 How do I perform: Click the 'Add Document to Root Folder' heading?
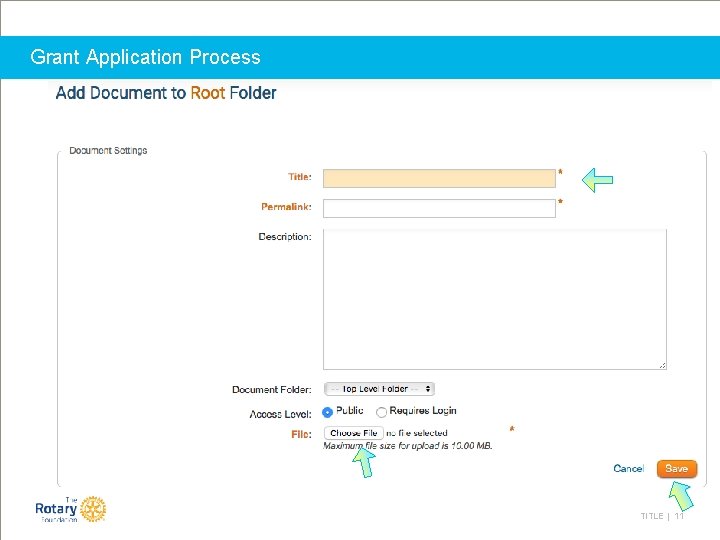click(166, 93)
